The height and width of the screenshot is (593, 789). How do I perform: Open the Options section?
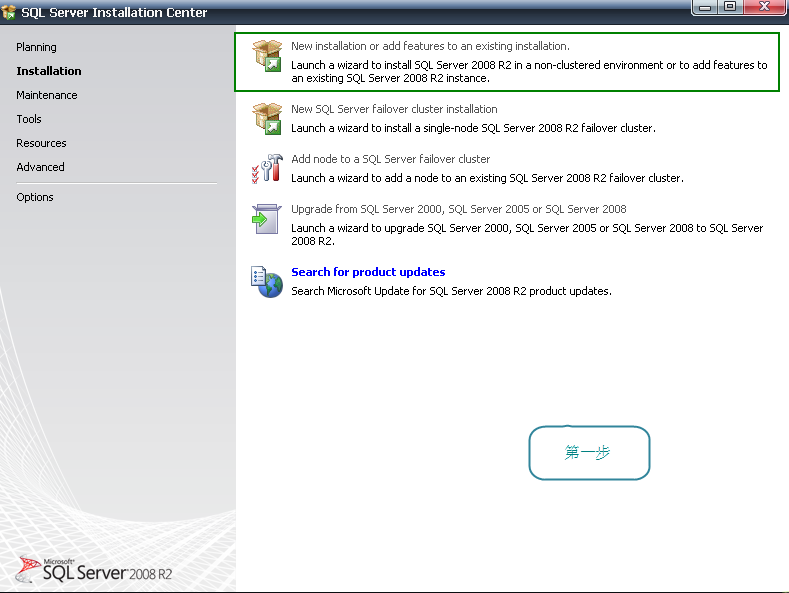[x=35, y=197]
